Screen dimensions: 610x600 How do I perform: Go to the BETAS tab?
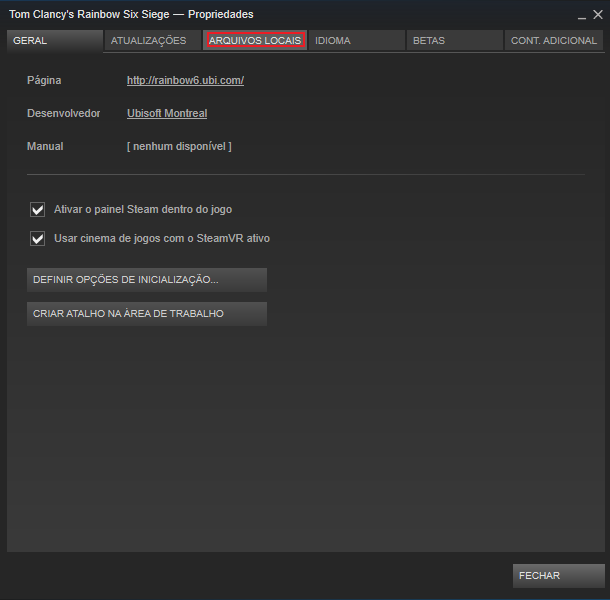click(455, 40)
